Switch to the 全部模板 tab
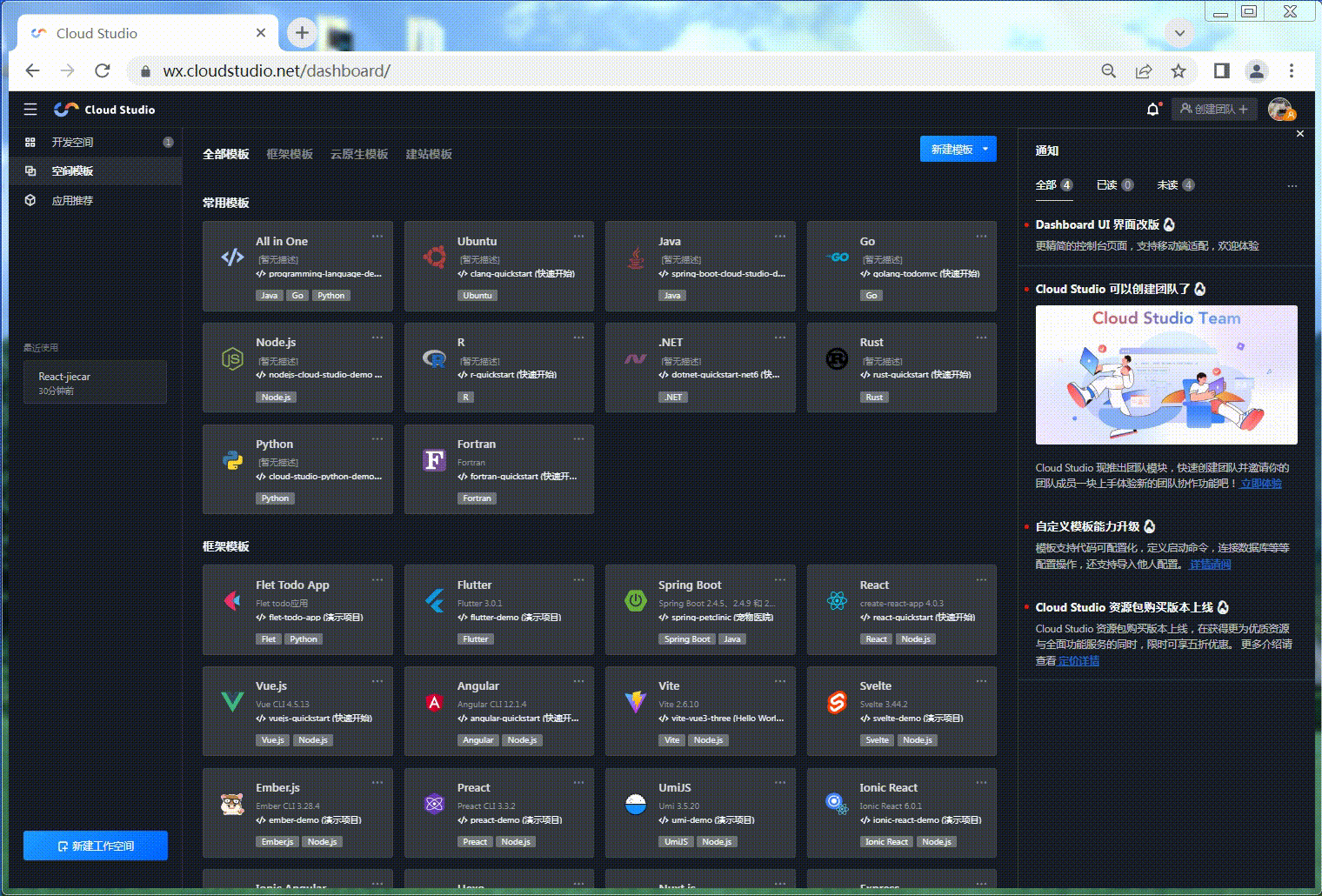 [x=226, y=154]
